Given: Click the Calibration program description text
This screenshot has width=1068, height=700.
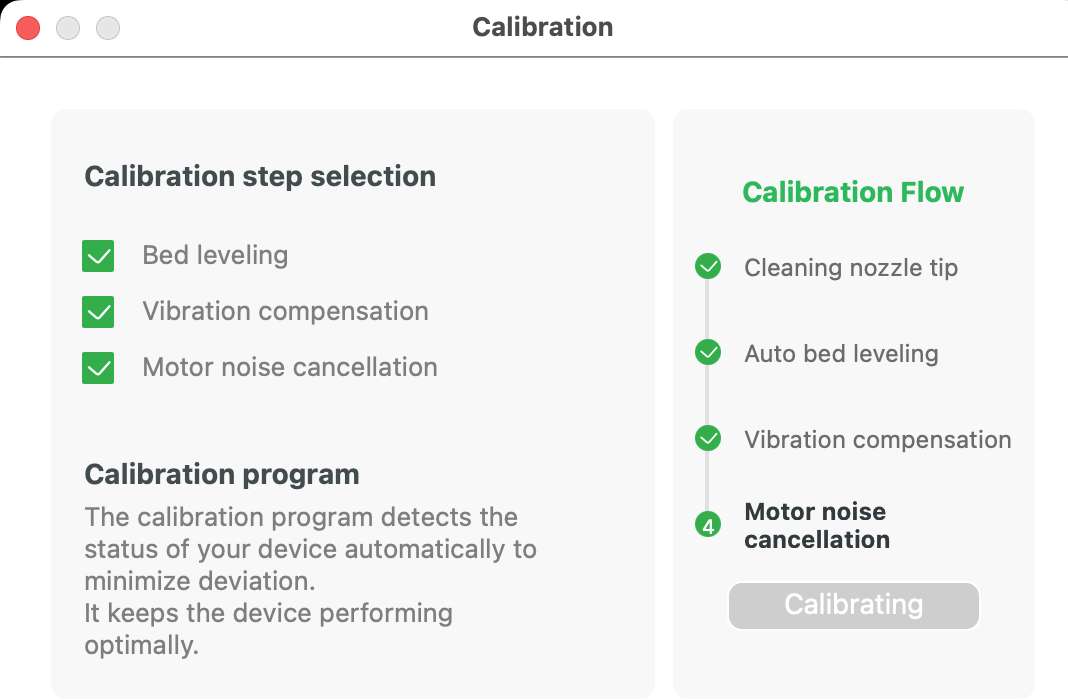Looking at the screenshot, I should [311, 581].
